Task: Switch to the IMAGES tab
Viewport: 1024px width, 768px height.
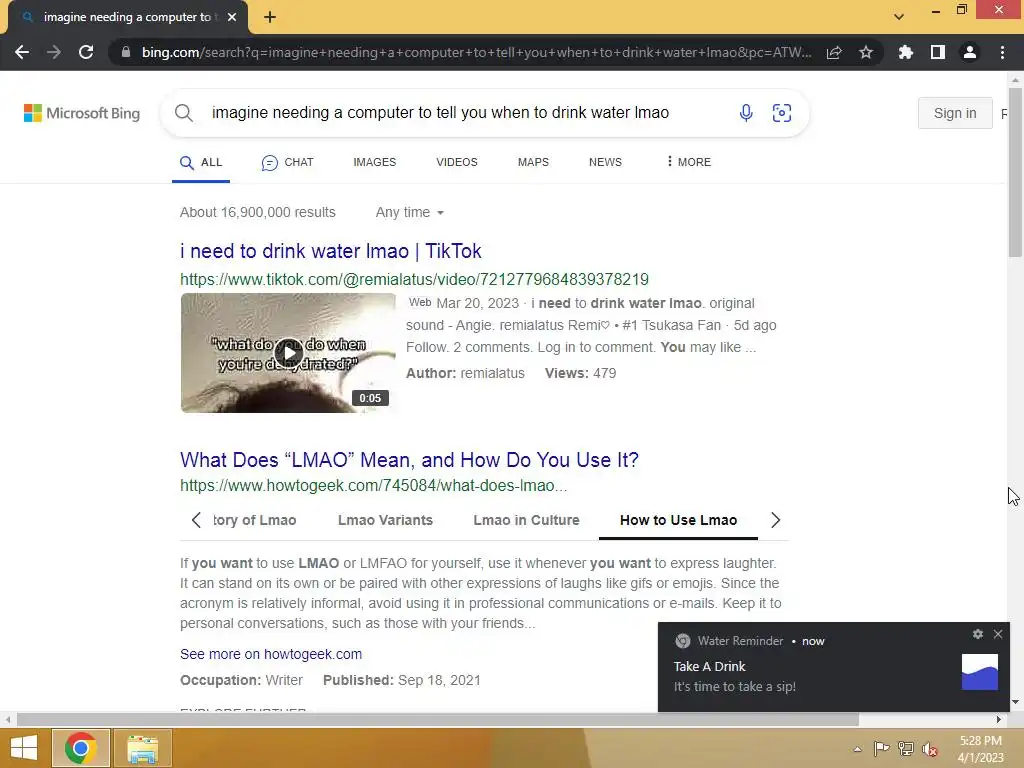Action: 374,162
